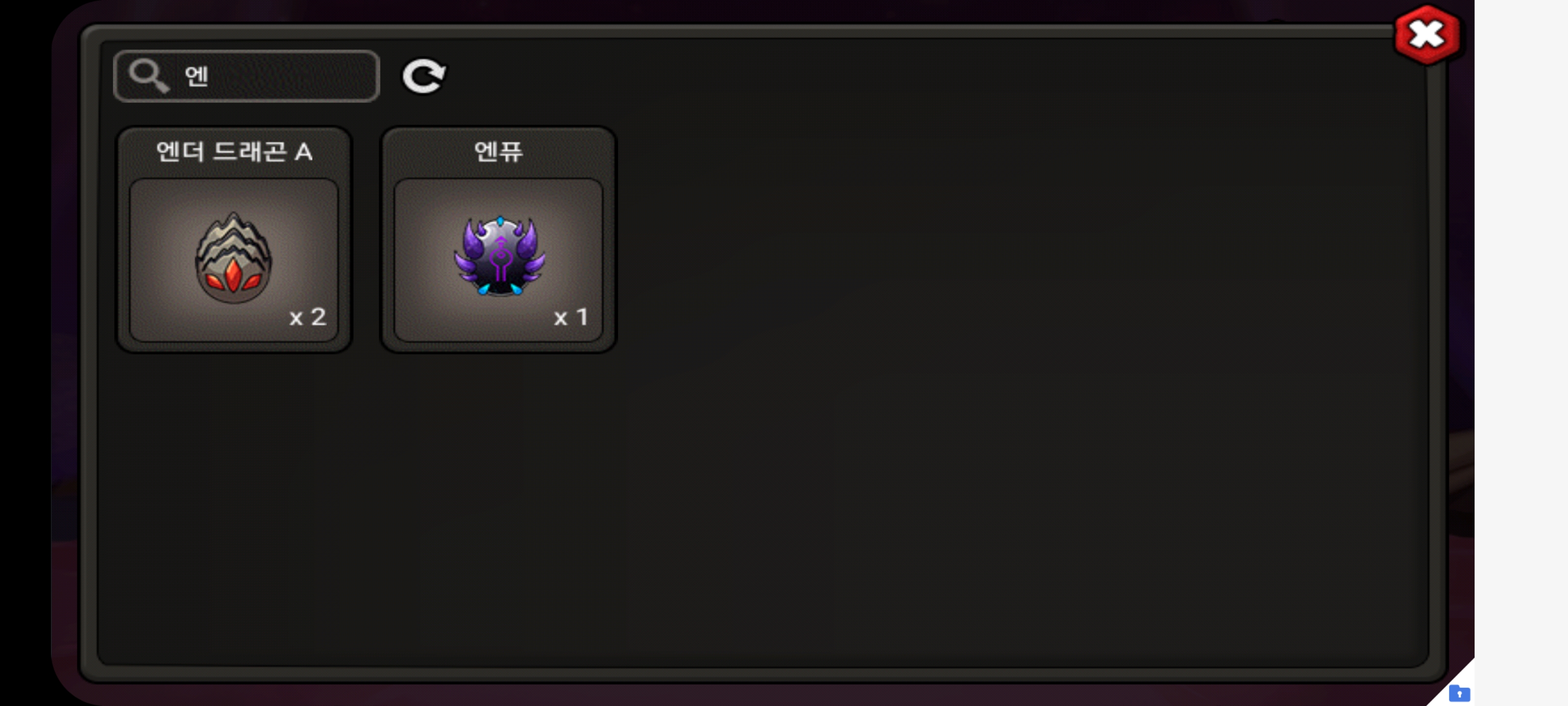Click the 엔더 드래곤 A card title
1568x706 pixels.
pos(234,151)
